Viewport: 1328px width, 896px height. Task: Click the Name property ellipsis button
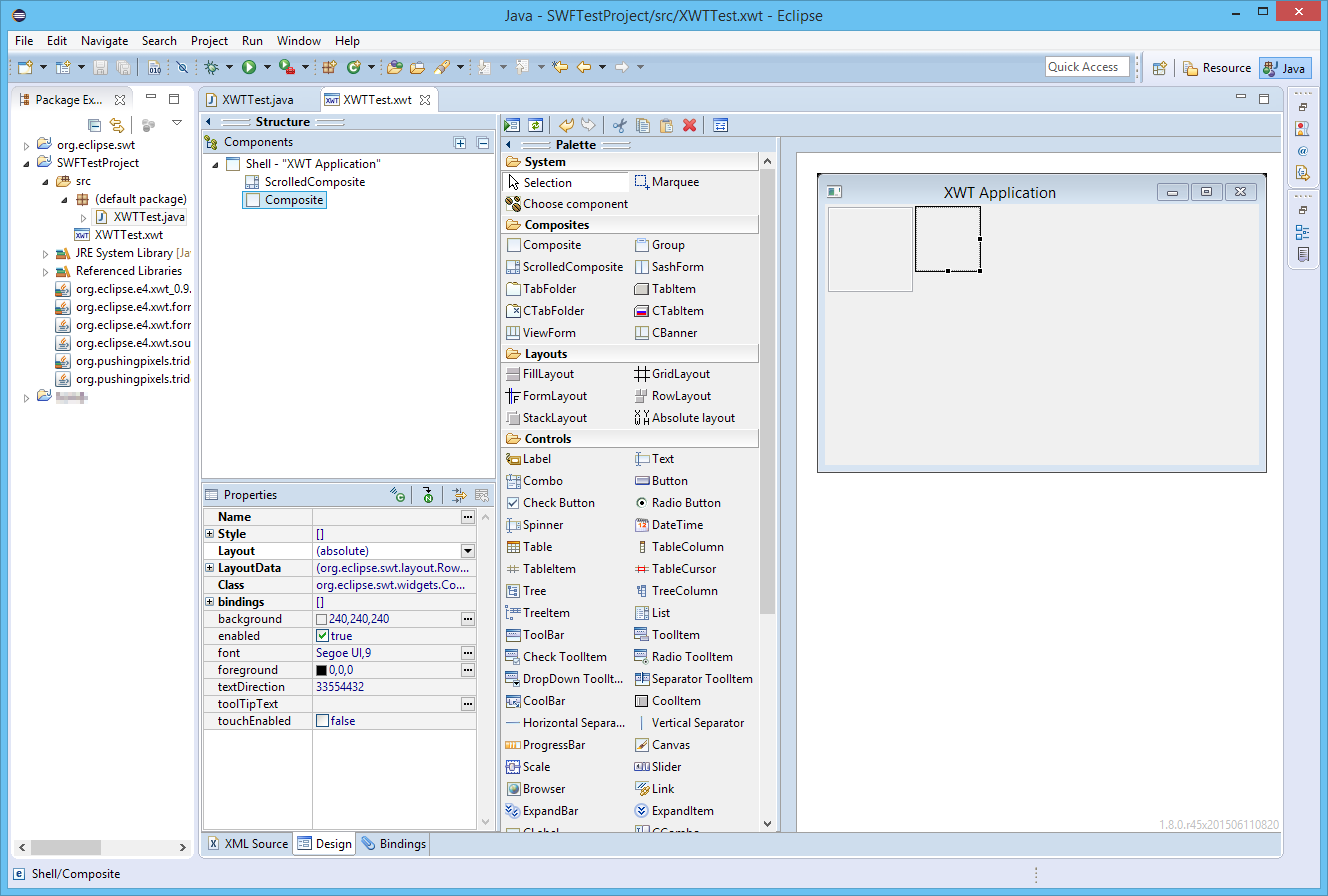pos(467,517)
